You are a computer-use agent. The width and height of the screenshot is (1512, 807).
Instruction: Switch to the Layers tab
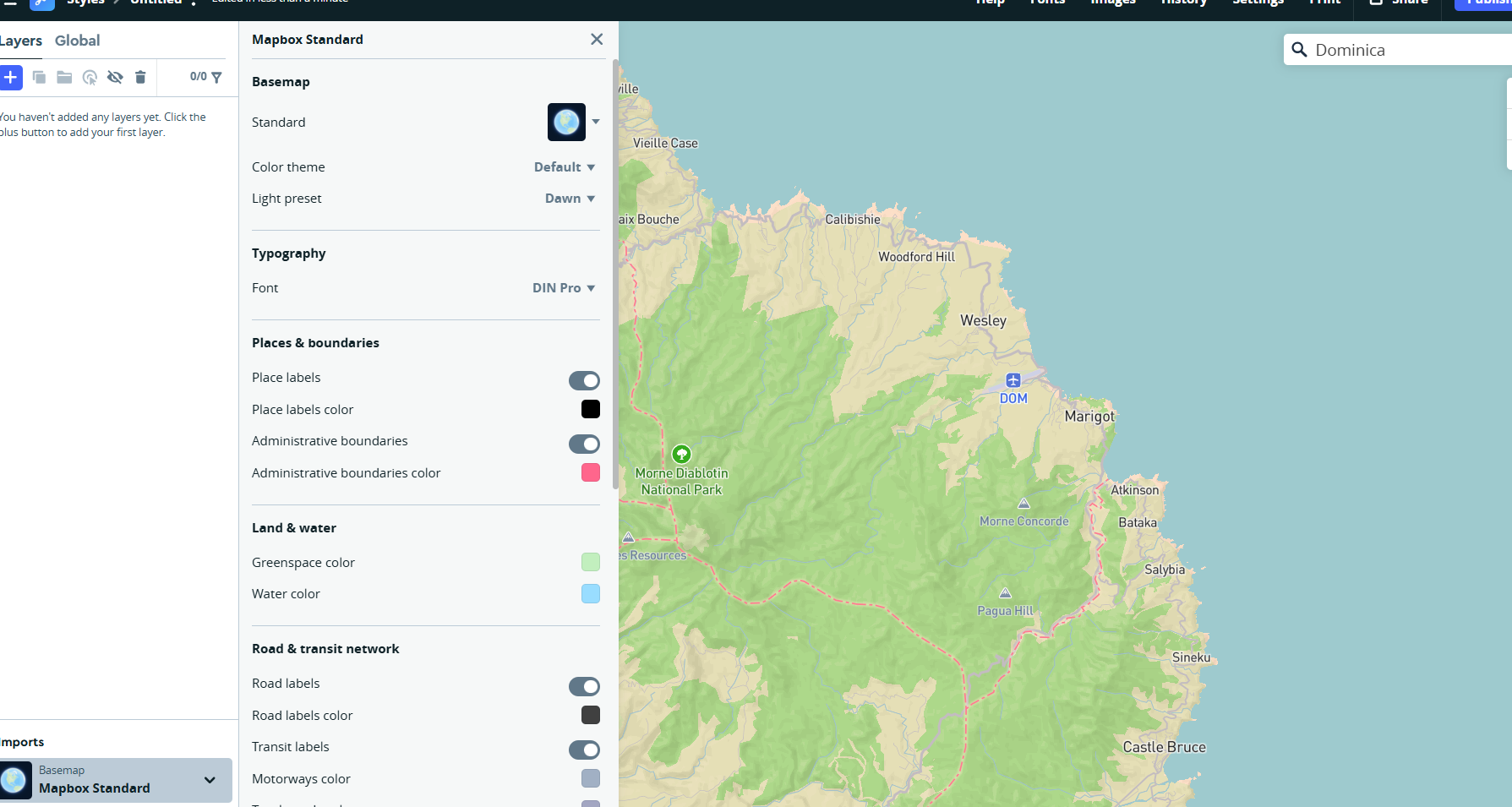[x=21, y=41]
